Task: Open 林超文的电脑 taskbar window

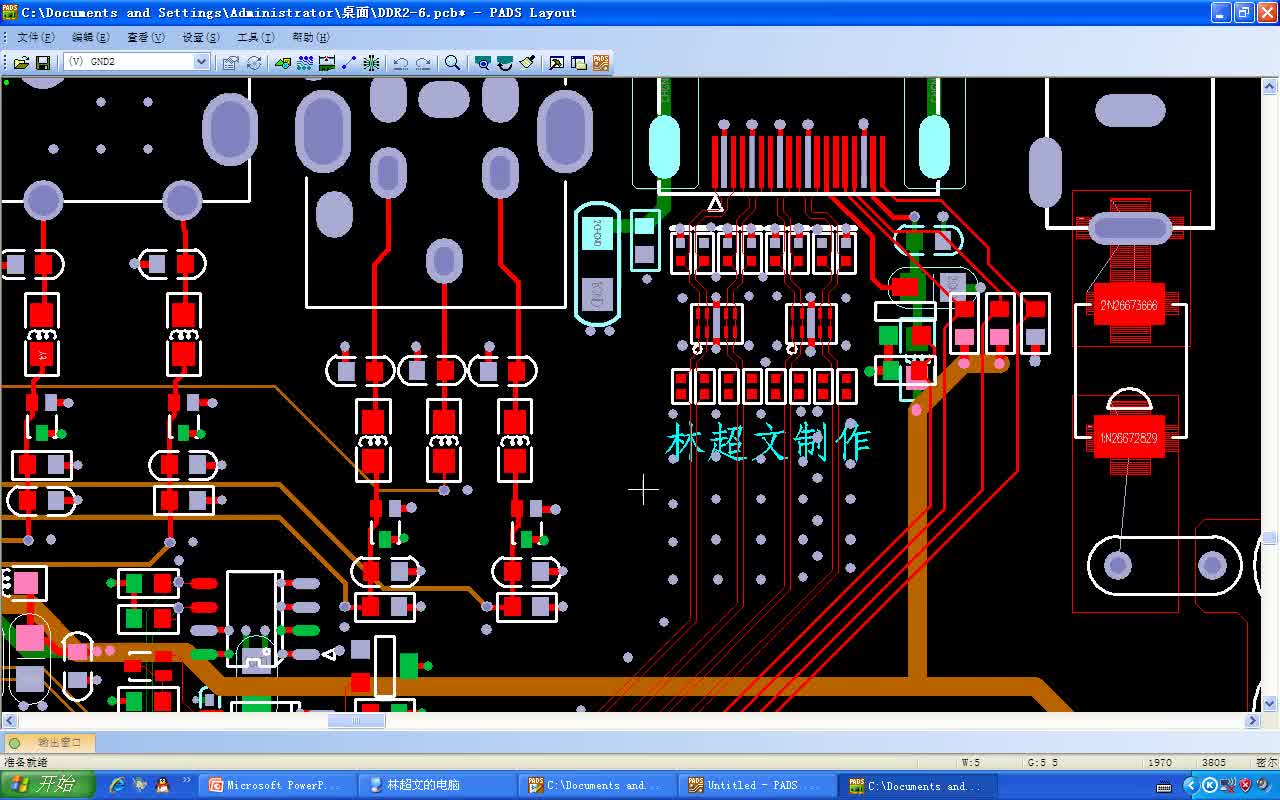Action: (436, 785)
